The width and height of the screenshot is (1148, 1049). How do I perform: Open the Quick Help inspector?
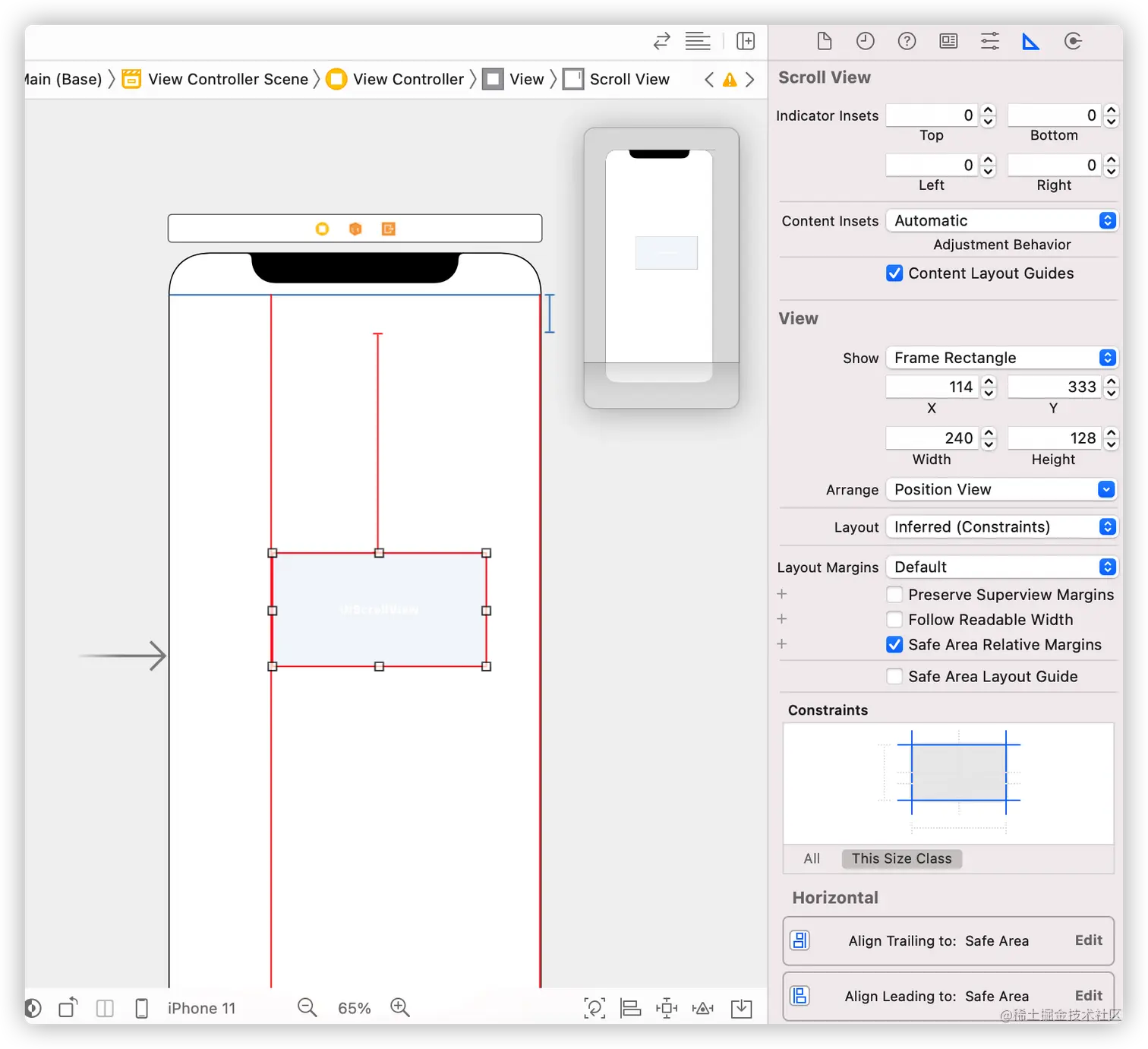907,41
